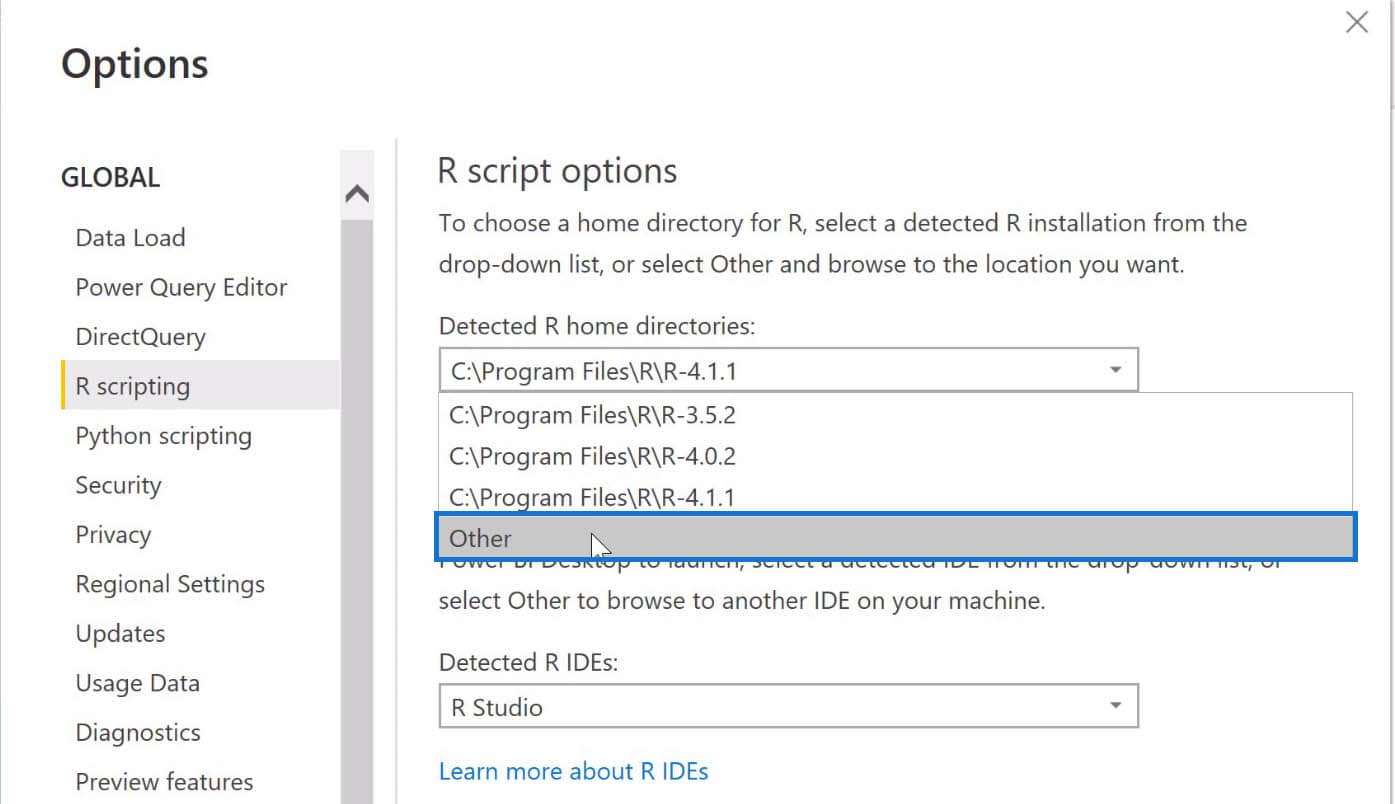Open Python scripting options
Viewport: 1395px width, 804px height.
coord(163,436)
